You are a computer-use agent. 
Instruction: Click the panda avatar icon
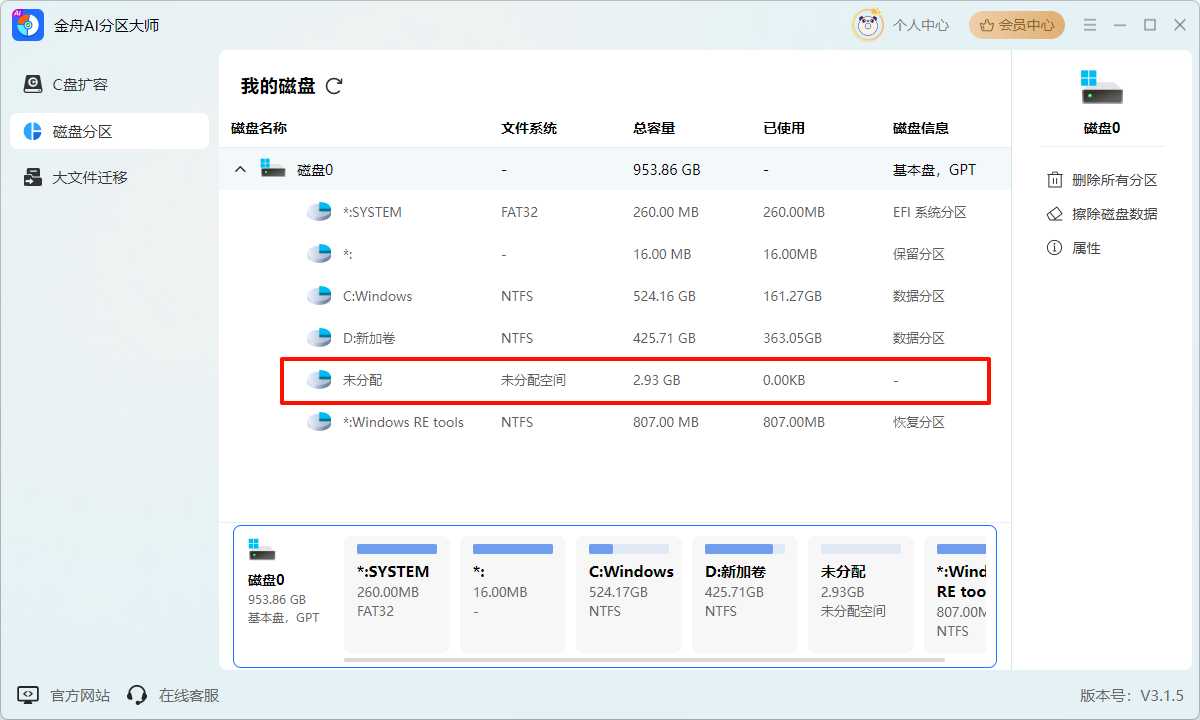coord(867,25)
